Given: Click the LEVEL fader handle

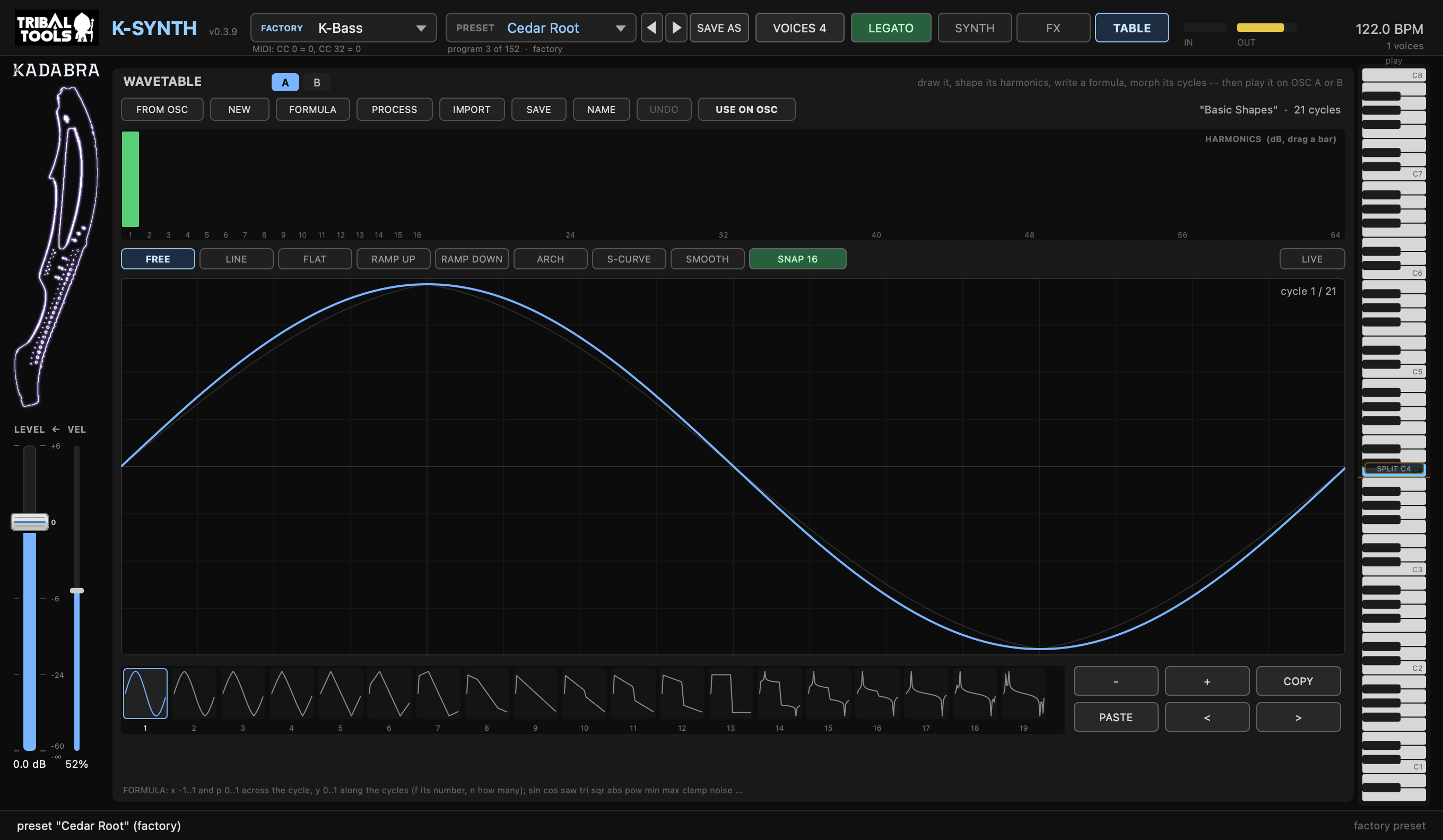Looking at the screenshot, I should coord(30,522).
